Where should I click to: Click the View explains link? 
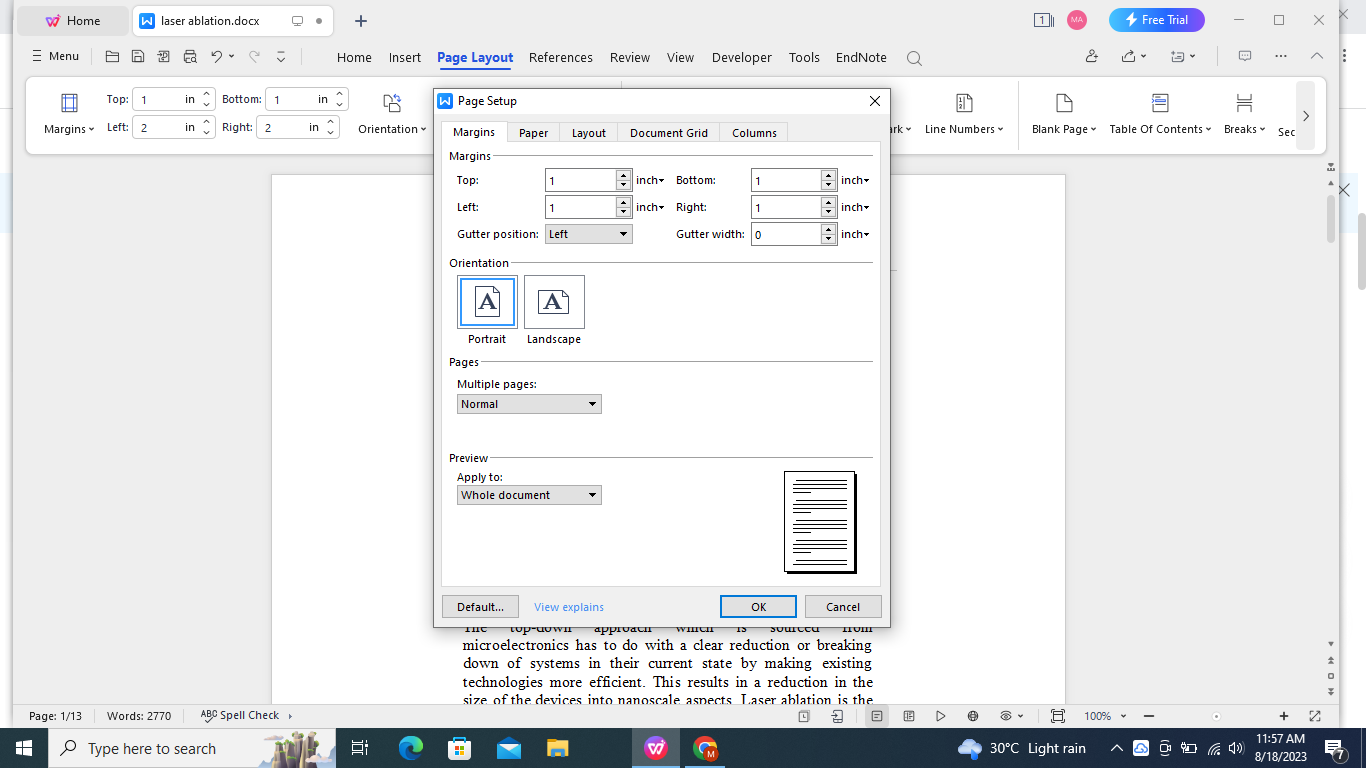(x=568, y=607)
